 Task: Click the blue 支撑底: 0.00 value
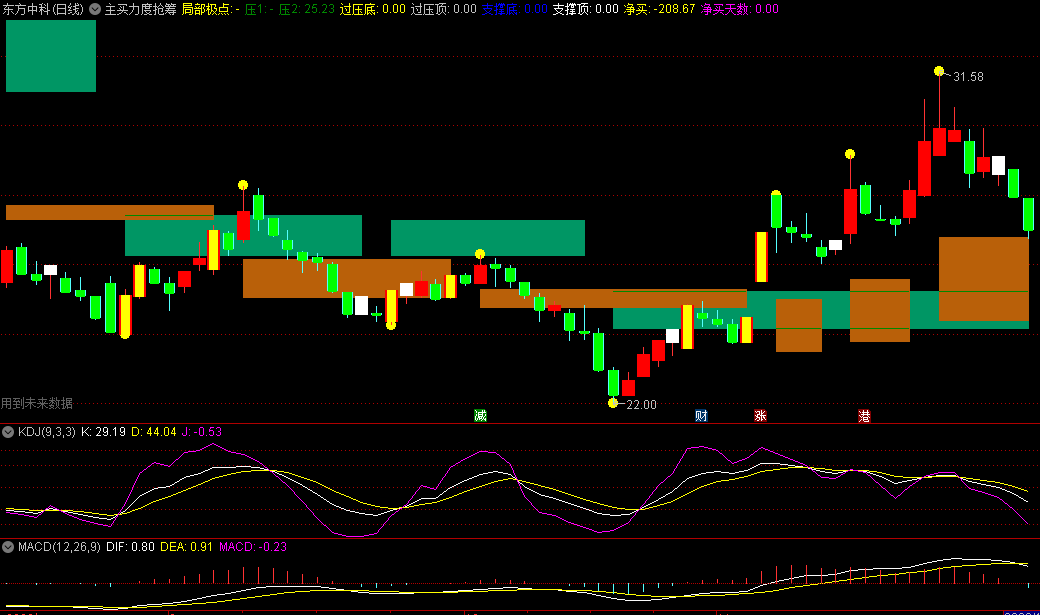[x=515, y=9]
